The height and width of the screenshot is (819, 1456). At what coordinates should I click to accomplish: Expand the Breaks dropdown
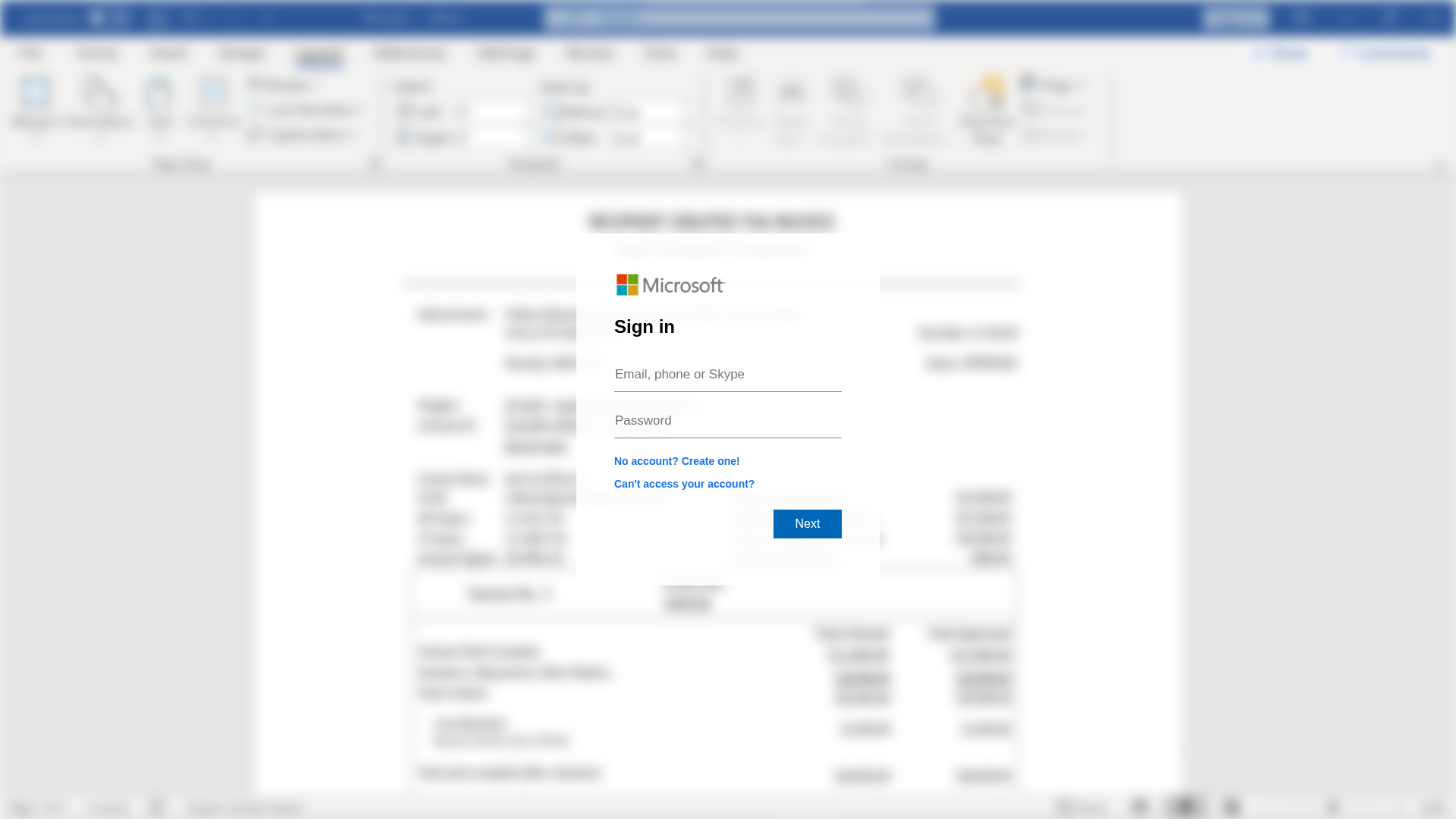[x=283, y=85]
